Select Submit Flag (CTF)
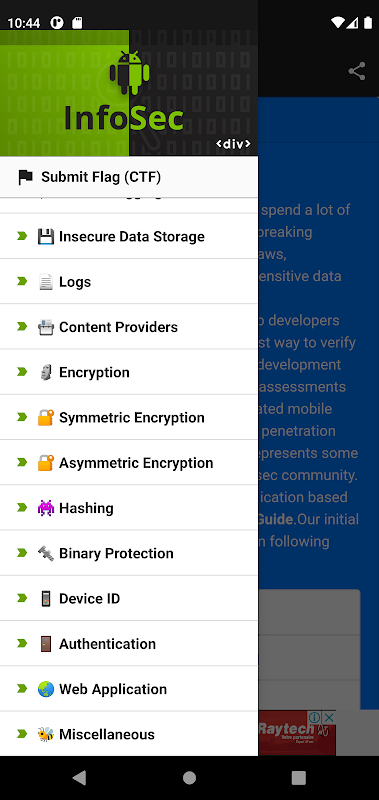Viewport: 379px width, 800px height. coord(129,177)
